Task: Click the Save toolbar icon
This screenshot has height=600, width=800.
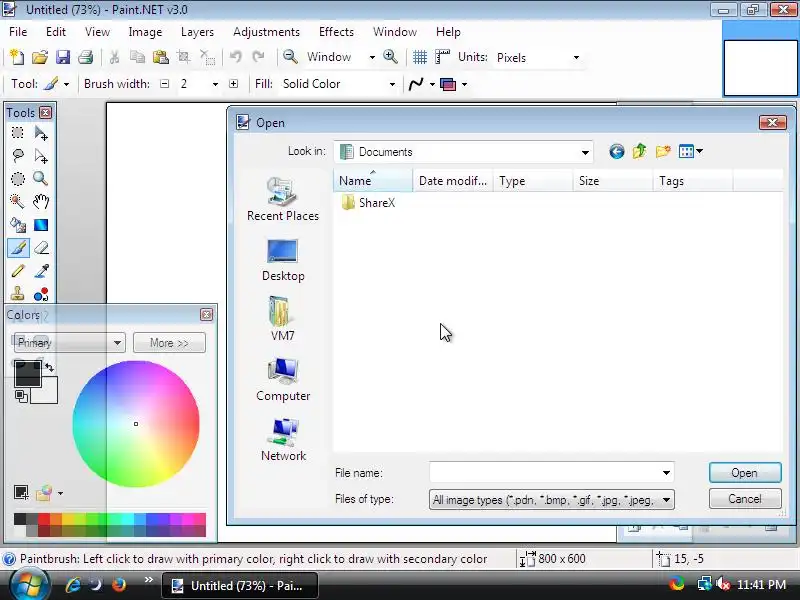Action: (x=63, y=57)
